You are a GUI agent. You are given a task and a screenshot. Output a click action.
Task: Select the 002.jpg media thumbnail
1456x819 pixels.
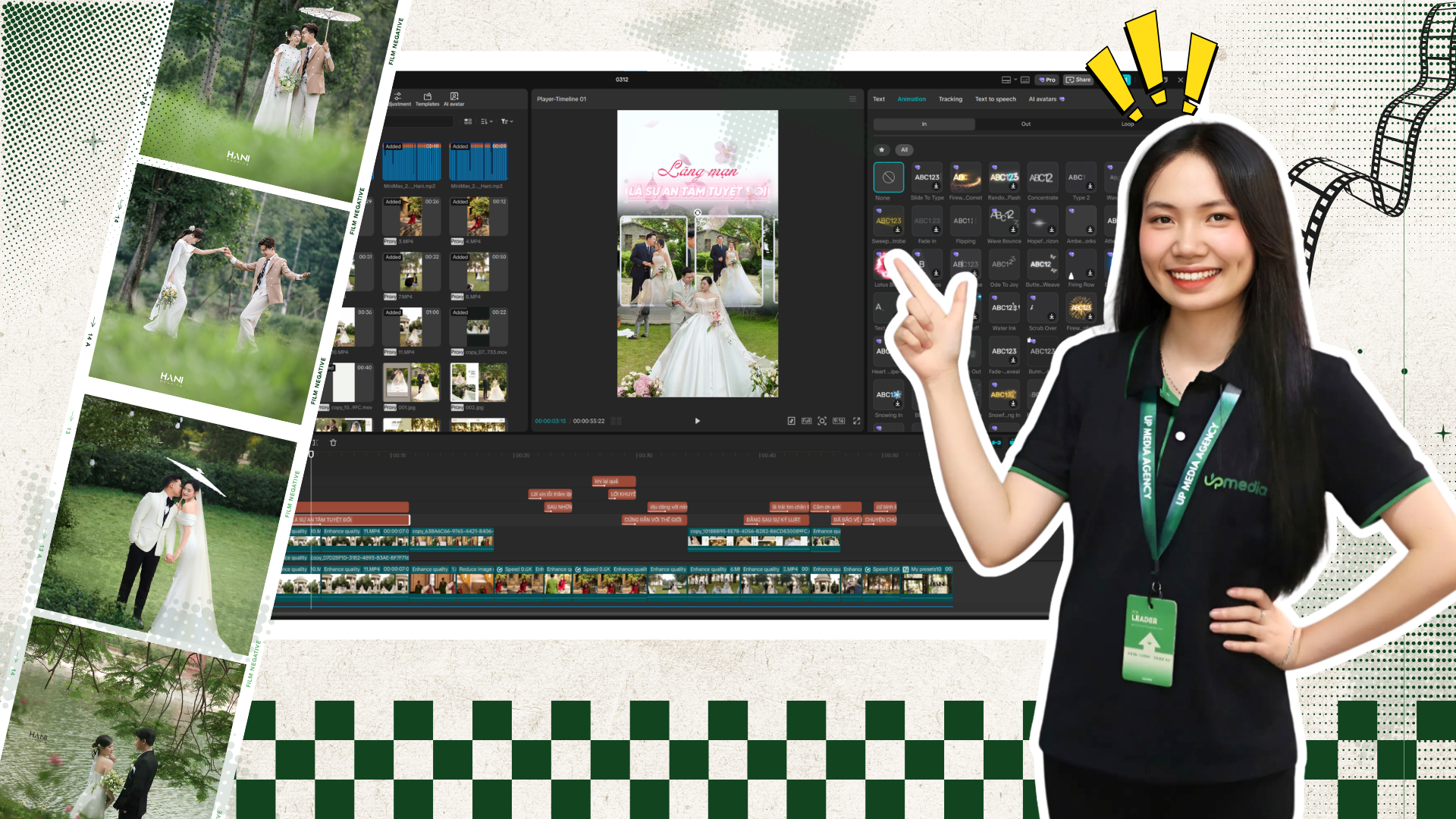click(479, 382)
